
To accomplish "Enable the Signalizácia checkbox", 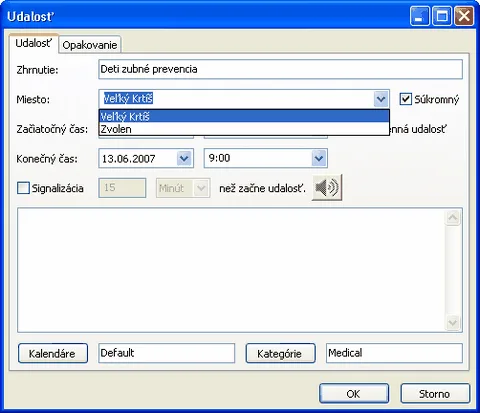I will click(23, 188).
